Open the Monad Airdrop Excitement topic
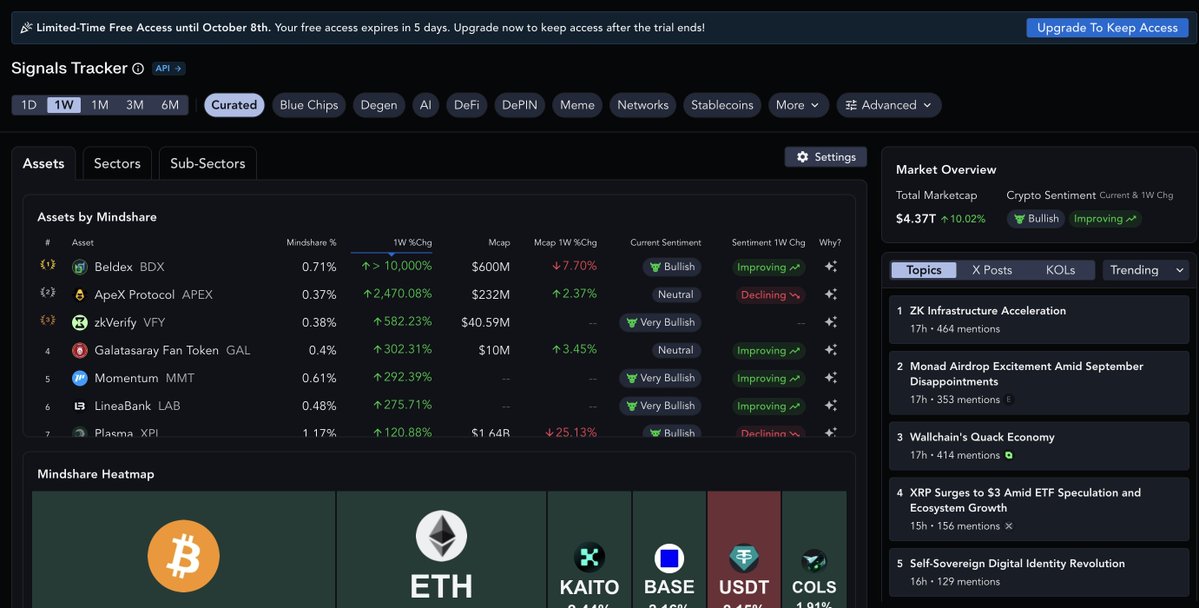 click(1038, 382)
